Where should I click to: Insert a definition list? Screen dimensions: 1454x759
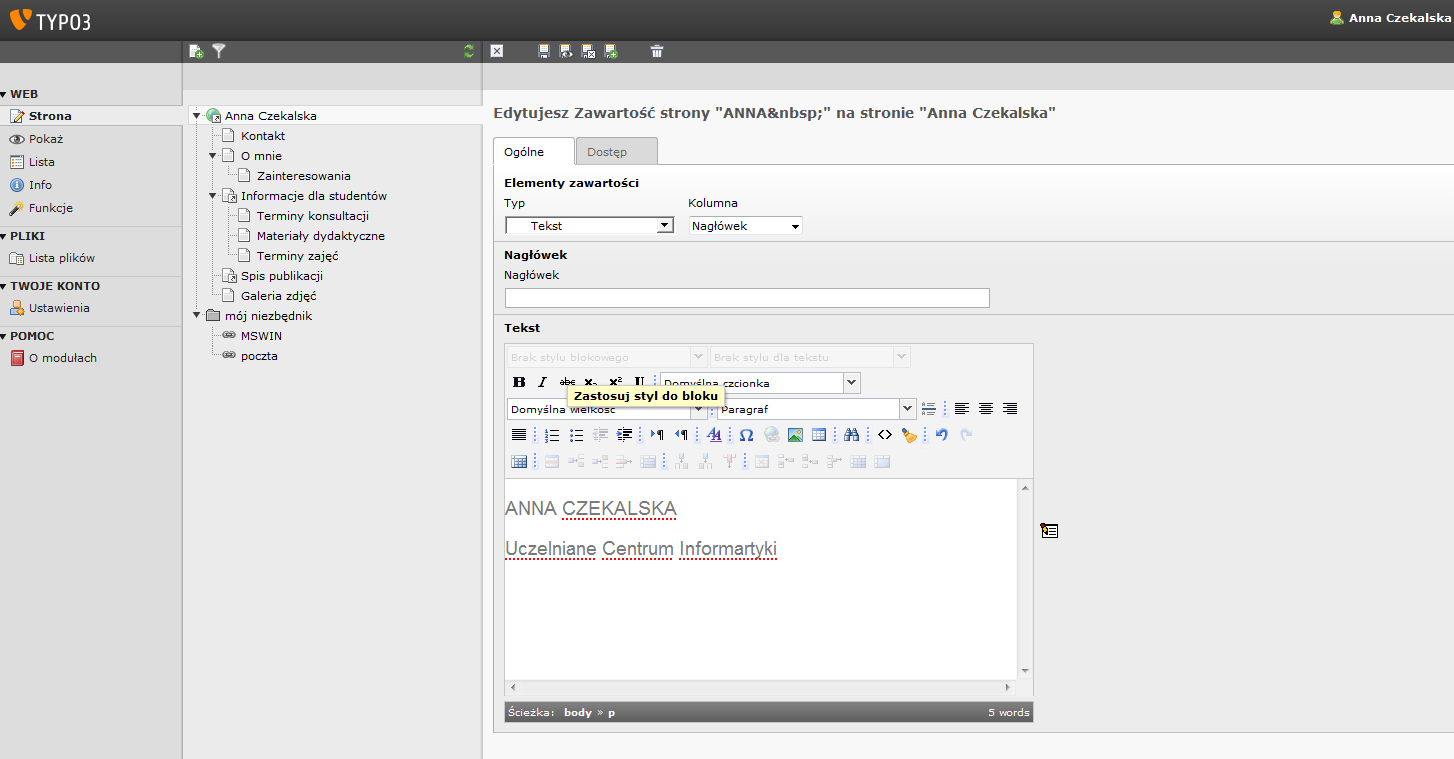coord(929,408)
